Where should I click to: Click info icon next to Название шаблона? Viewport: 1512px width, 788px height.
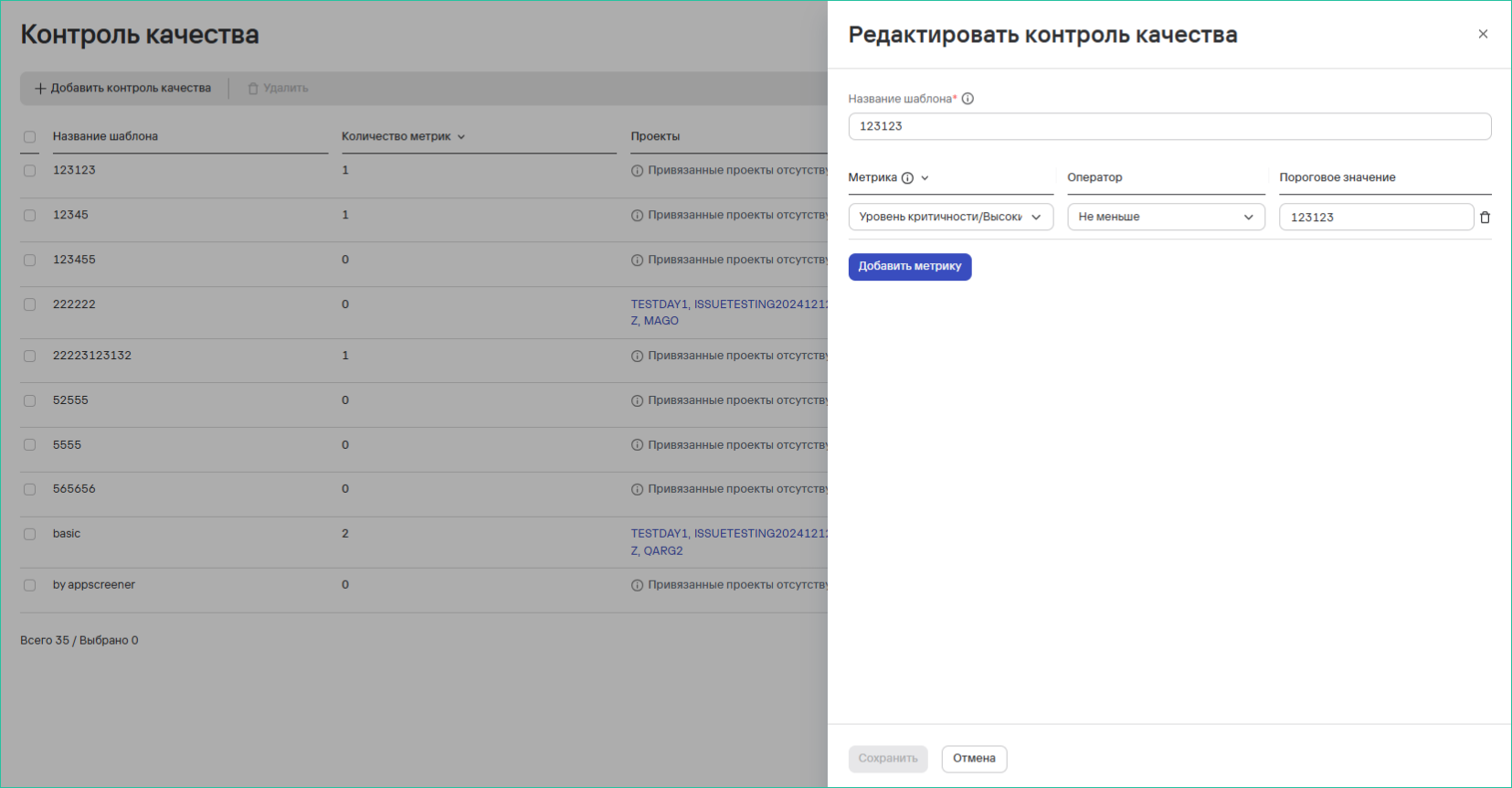point(967,99)
